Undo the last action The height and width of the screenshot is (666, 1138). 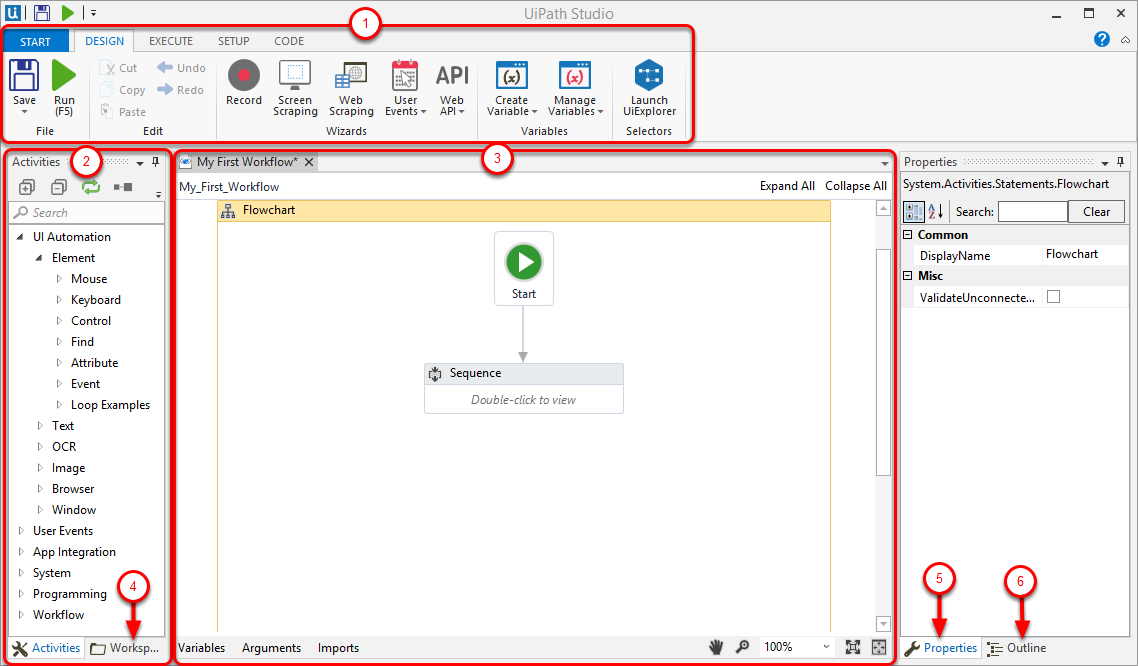pyautogui.click(x=181, y=67)
